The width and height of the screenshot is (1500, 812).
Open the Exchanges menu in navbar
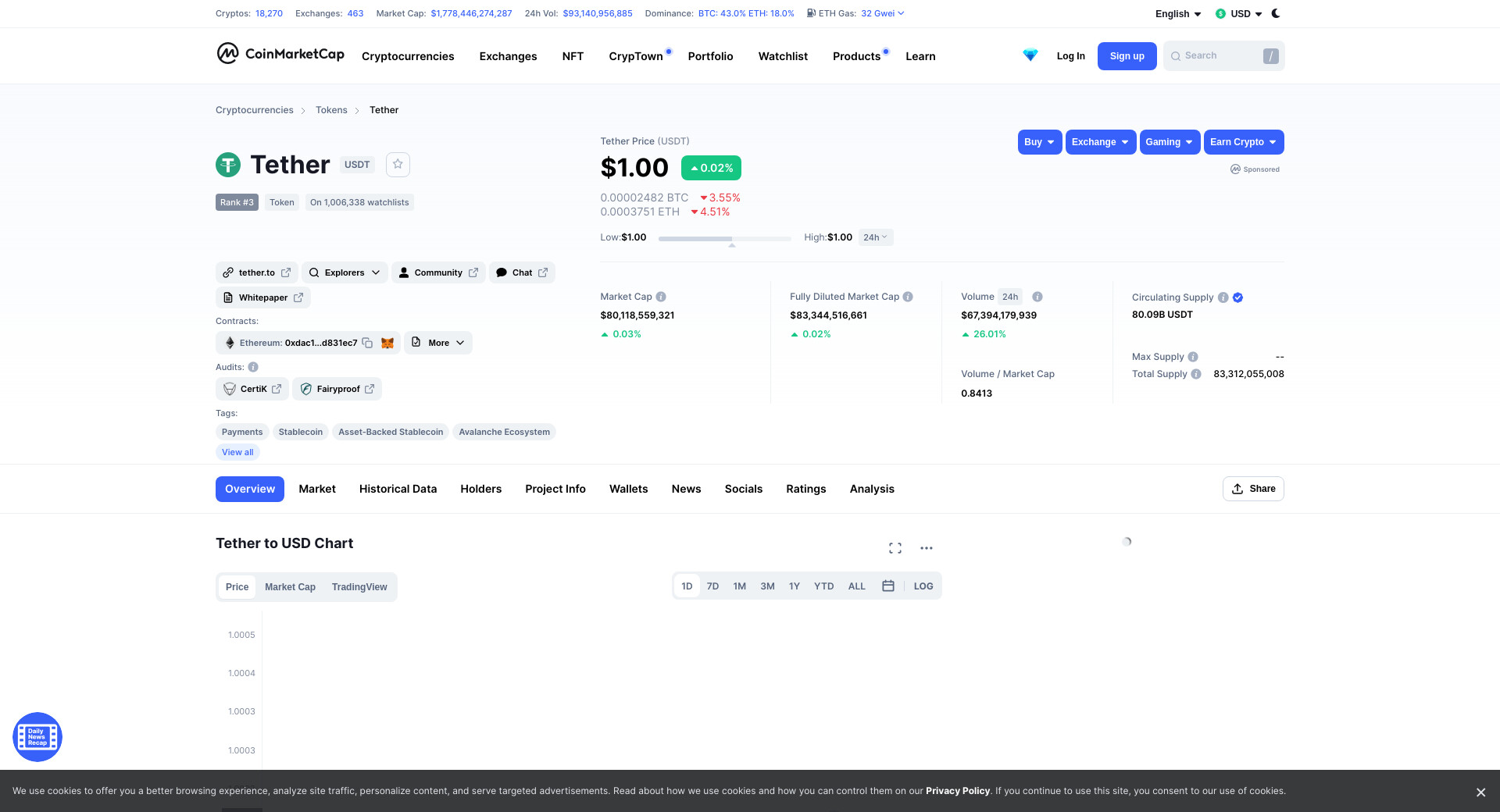click(508, 56)
